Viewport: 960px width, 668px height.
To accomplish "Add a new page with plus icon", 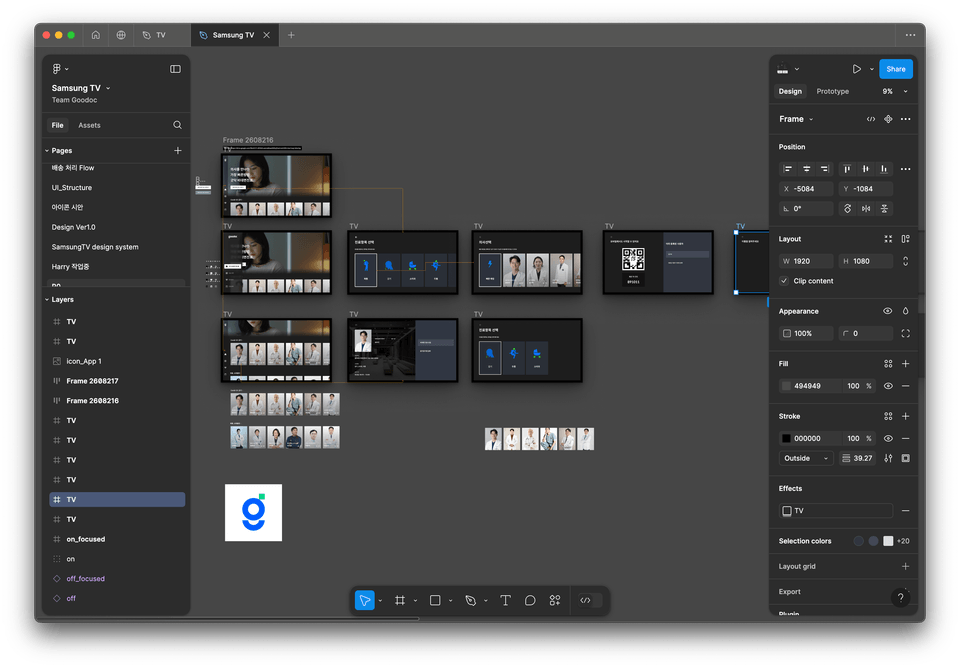I will (178, 150).
